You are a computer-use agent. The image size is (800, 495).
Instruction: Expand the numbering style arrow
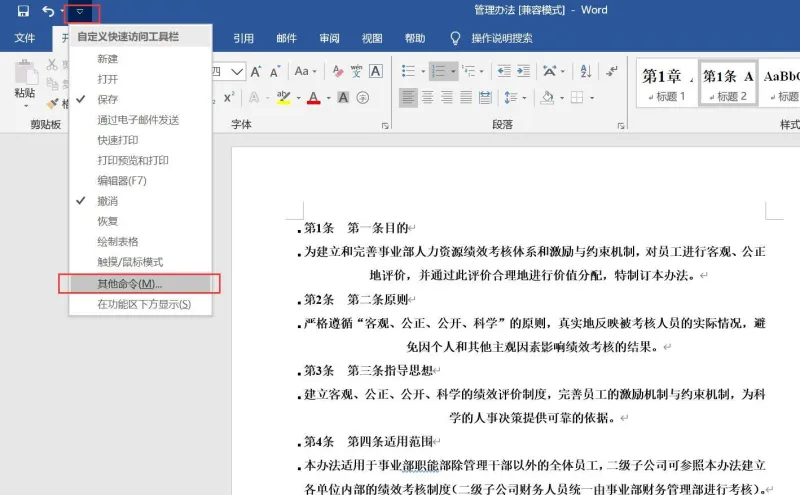click(453, 71)
